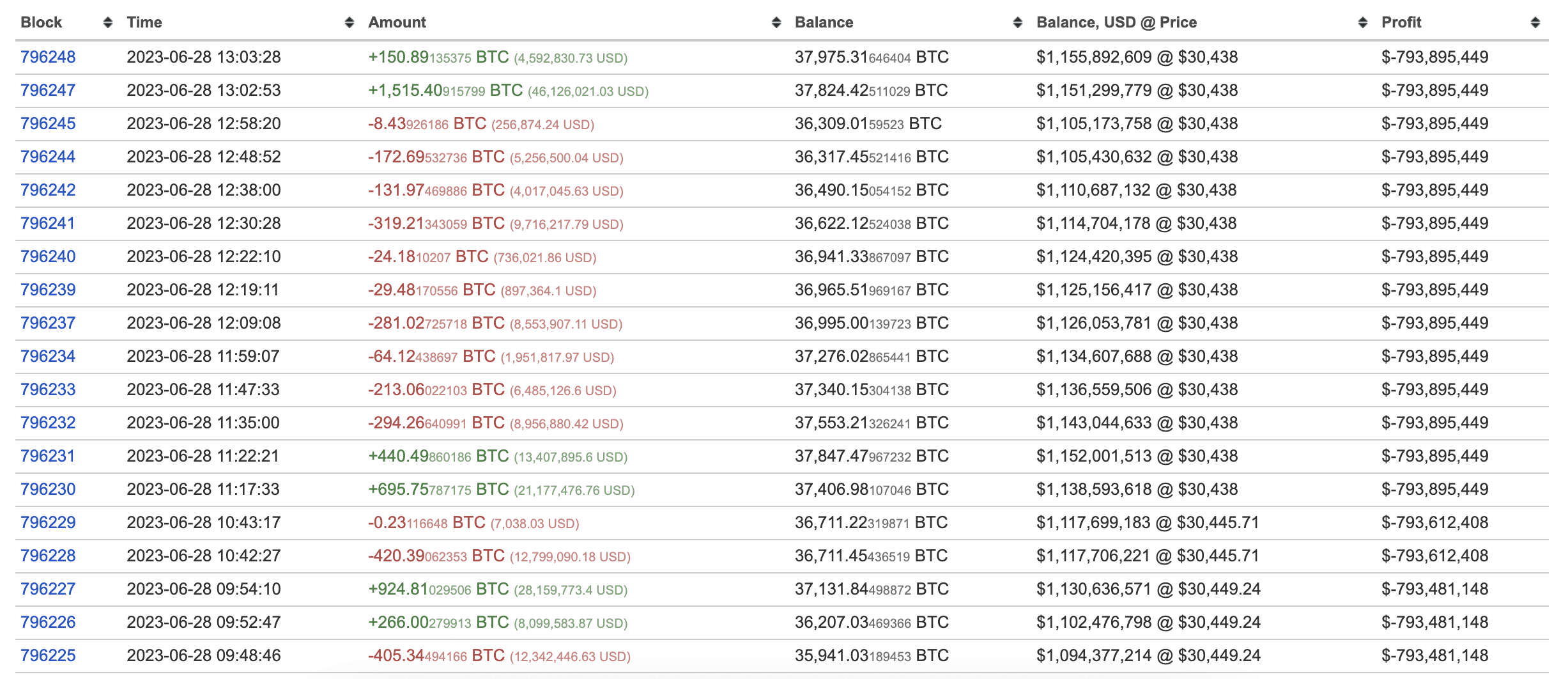Click balance 37,276.02865441 BTC

pyautogui.click(x=872, y=356)
